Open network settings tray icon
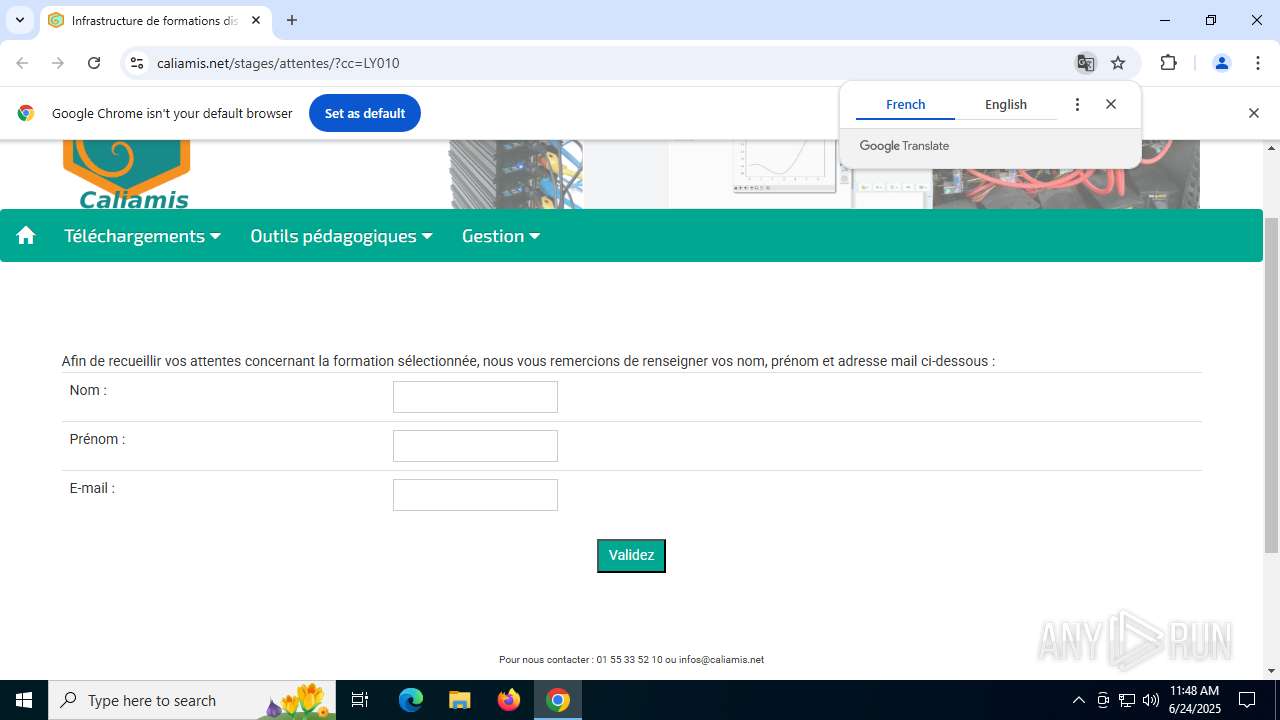This screenshot has height=720, width=1280. click(1127, 700)
